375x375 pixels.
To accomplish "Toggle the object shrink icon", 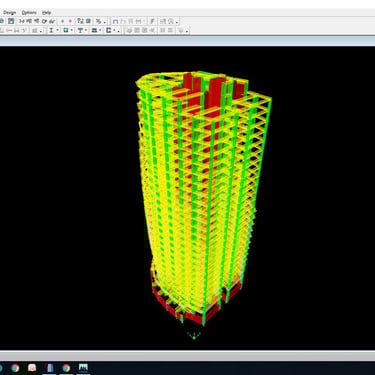I will [80, 21].
